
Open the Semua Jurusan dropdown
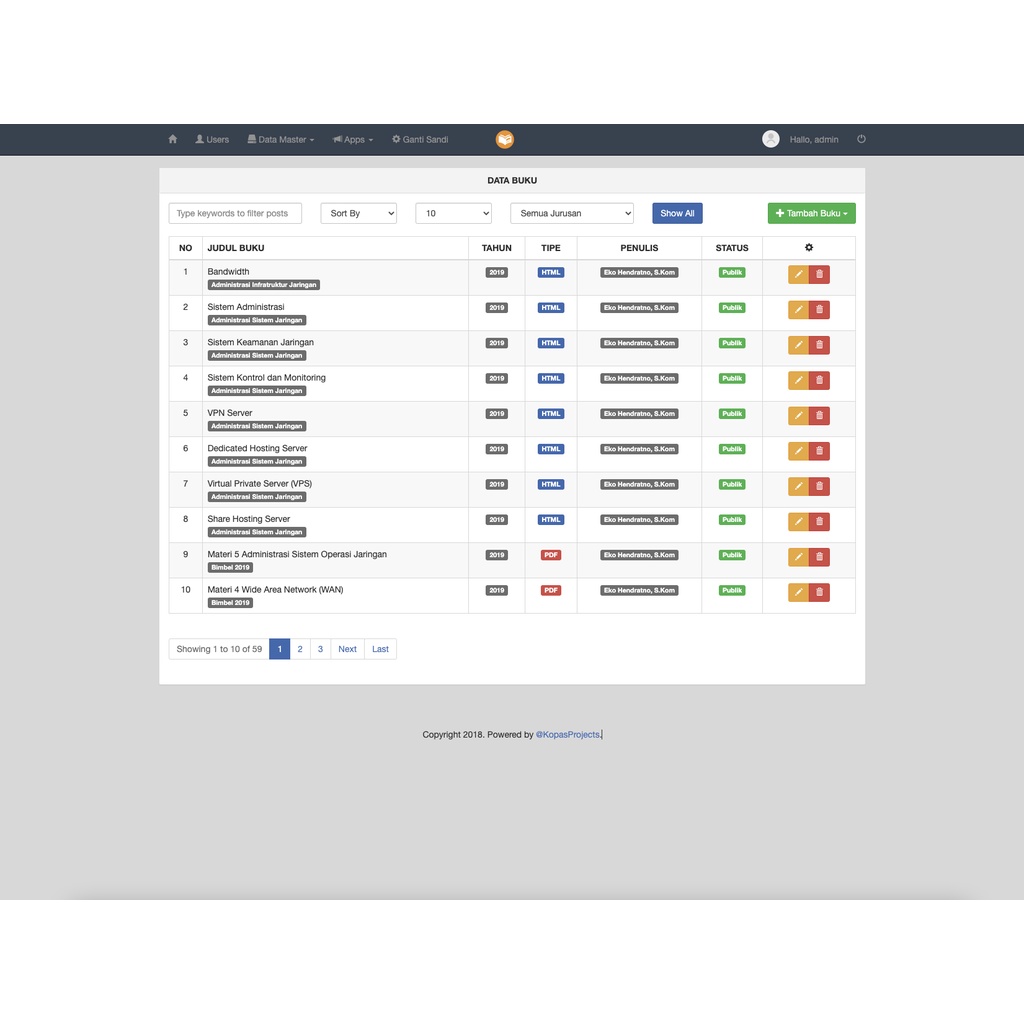tap(572, 214)
